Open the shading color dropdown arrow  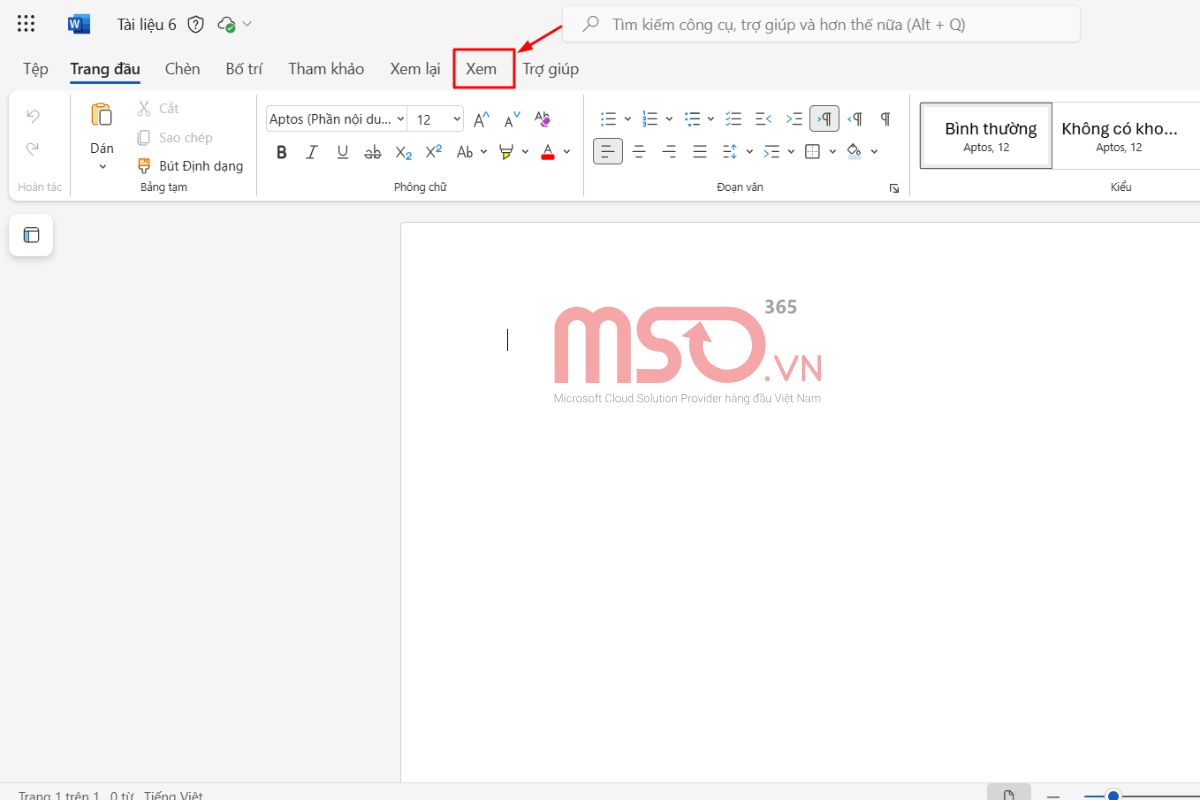click(874, 152)
